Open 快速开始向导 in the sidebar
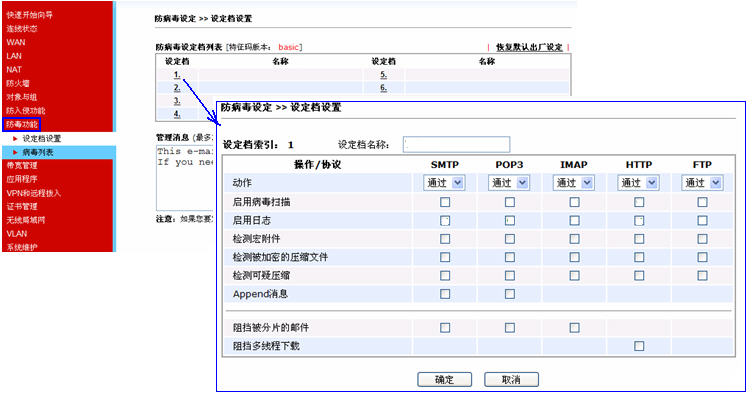This screenshot has width=754, height=396. click(x=29, y=15)
